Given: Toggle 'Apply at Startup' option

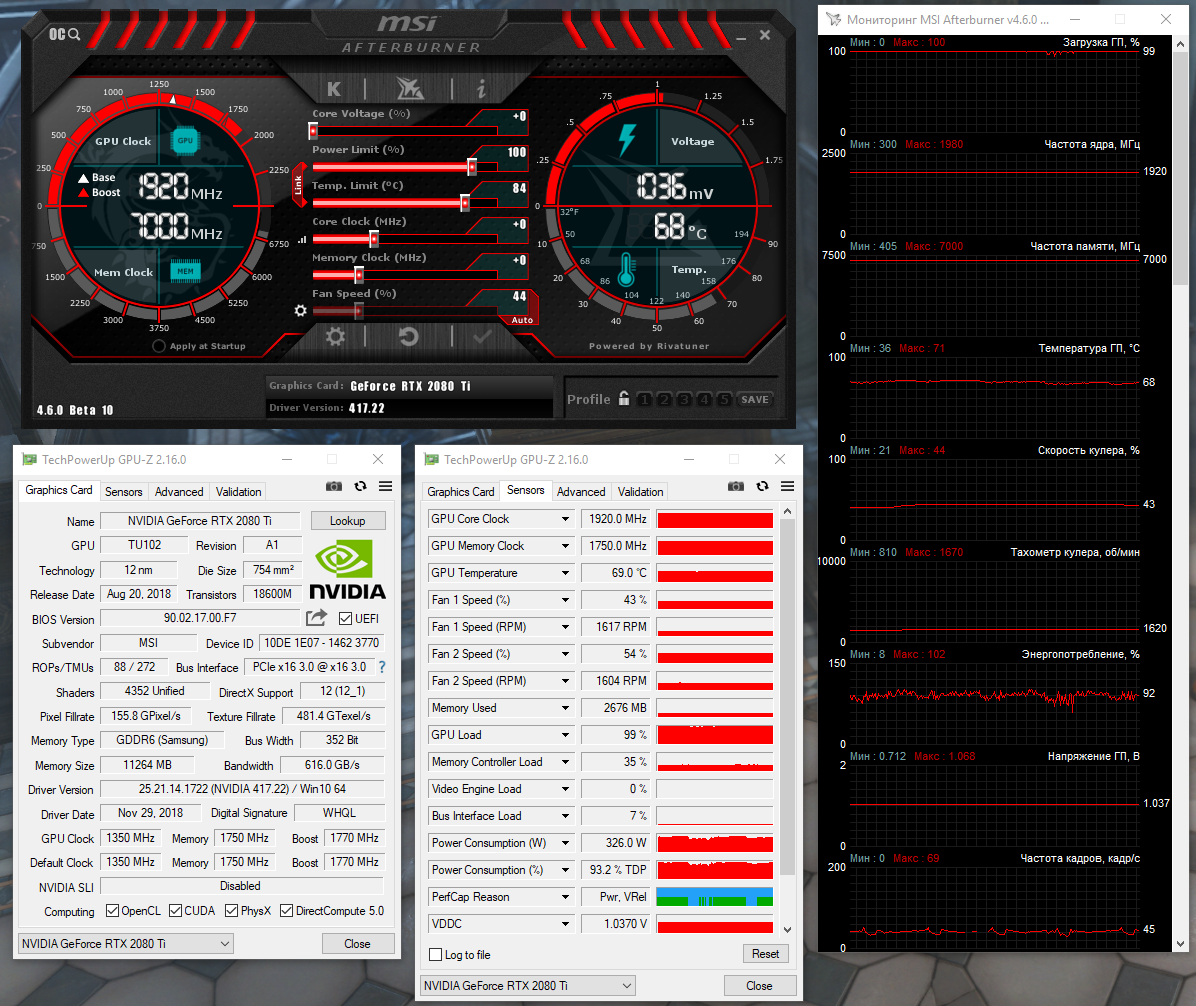Looking at the screenshot, I should [x=159, y=346].
